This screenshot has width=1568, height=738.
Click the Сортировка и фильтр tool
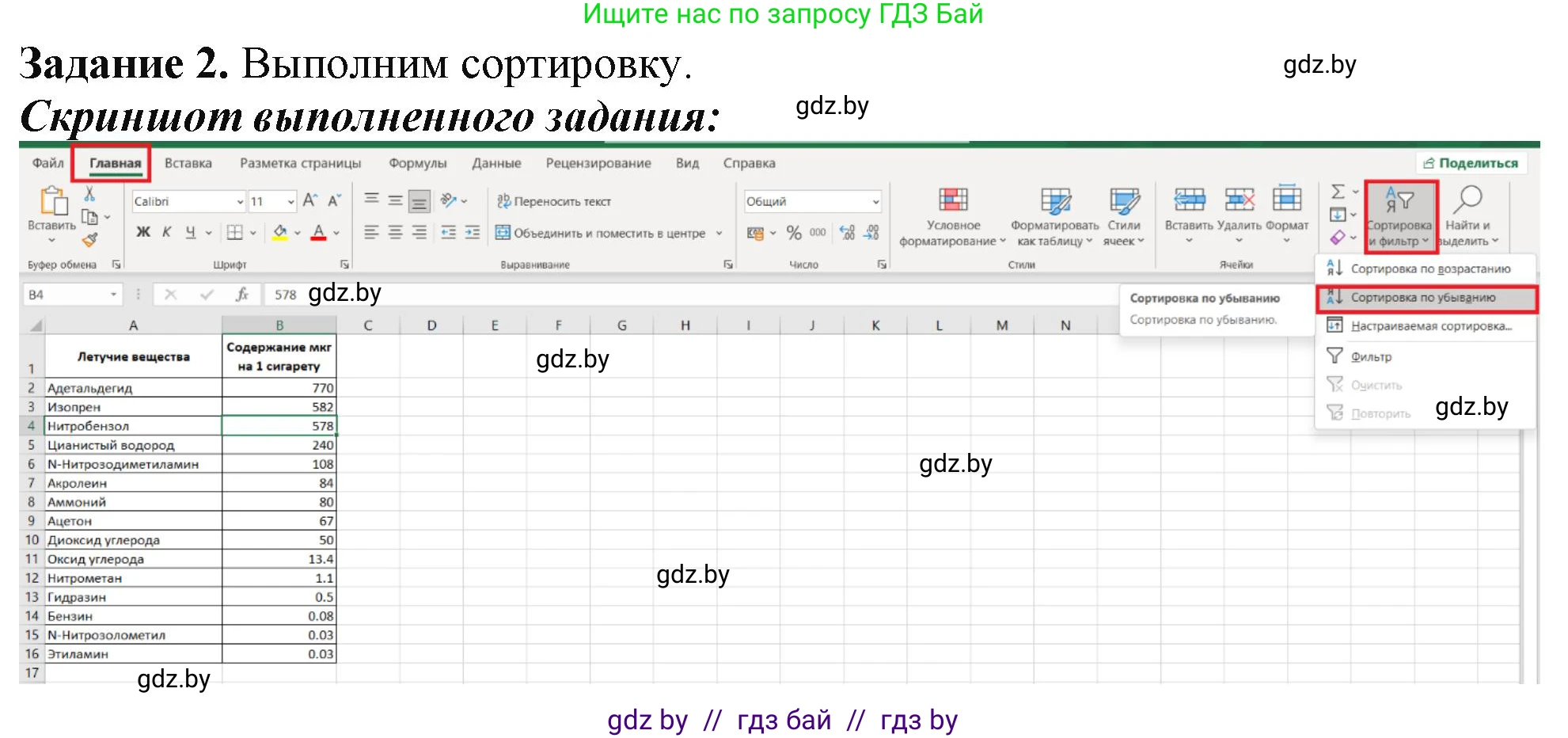click(1399, 218)
